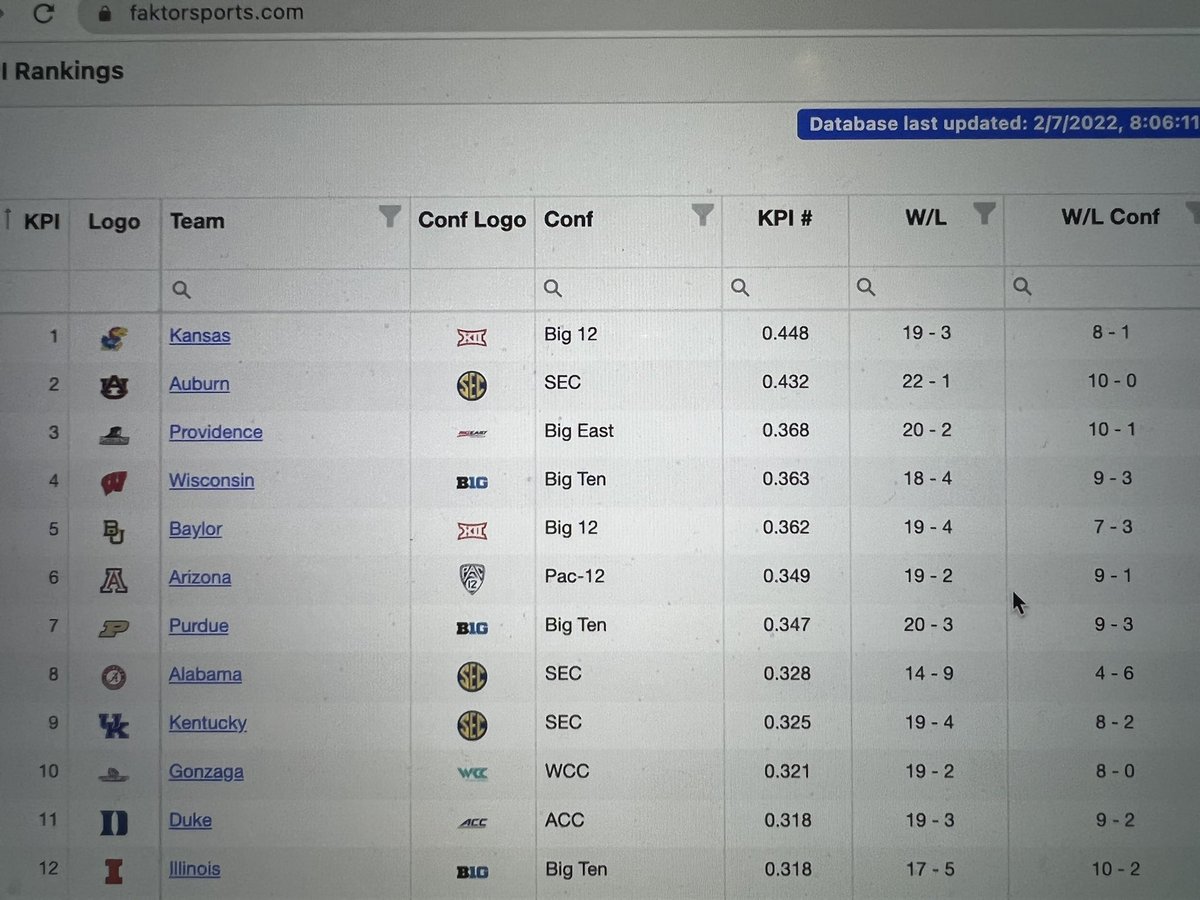Open the Team column filter funnel

(x=390, y=216)
